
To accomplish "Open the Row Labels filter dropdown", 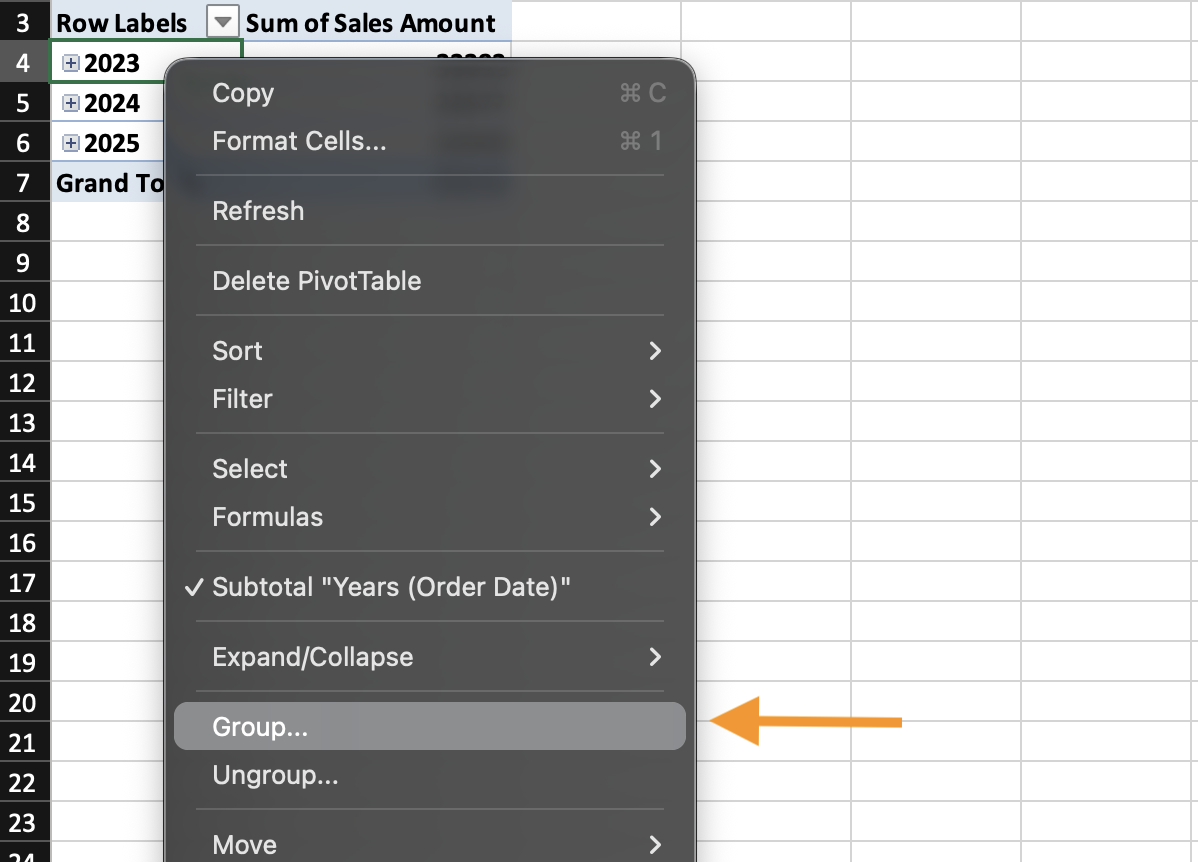I will point(223,22).
